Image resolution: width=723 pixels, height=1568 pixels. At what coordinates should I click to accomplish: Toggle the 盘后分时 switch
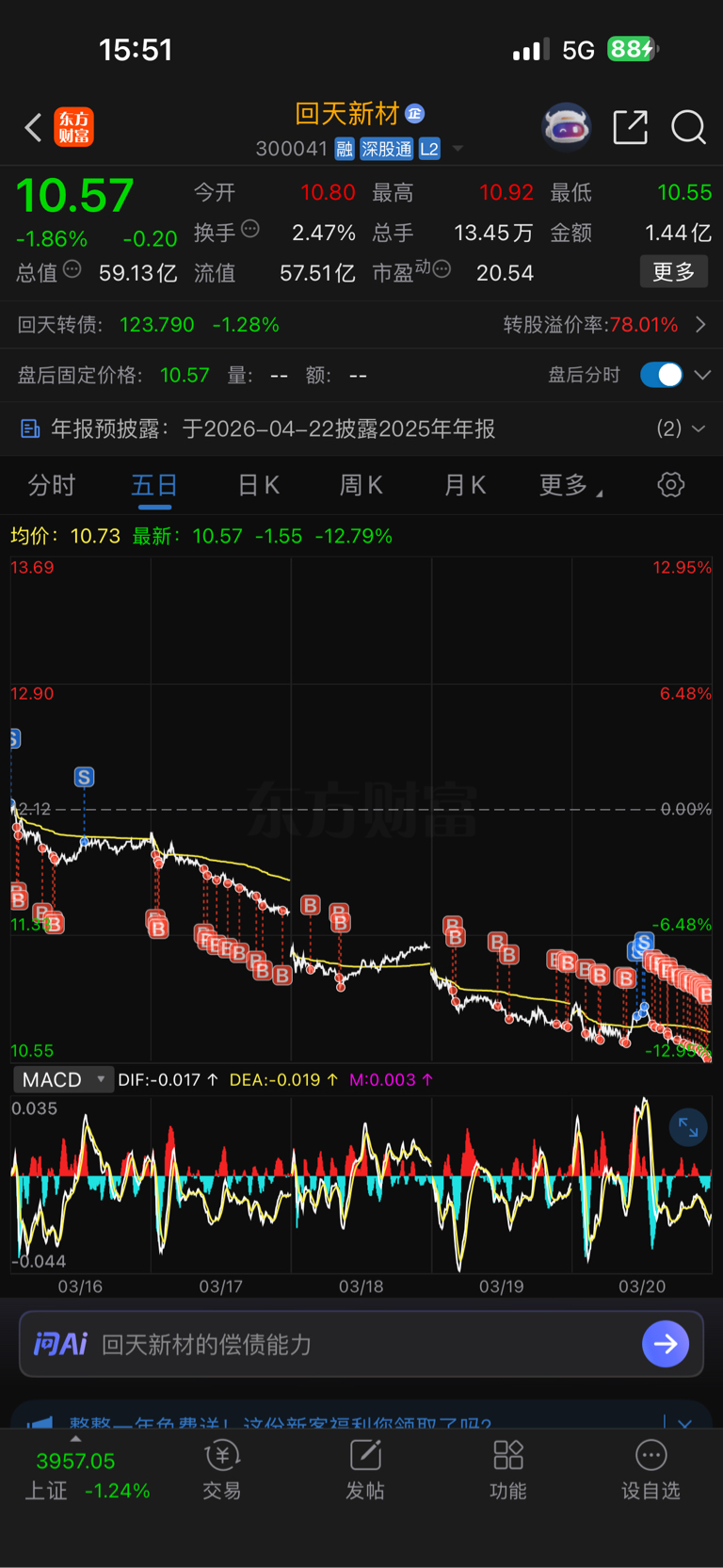coord(661,375)
